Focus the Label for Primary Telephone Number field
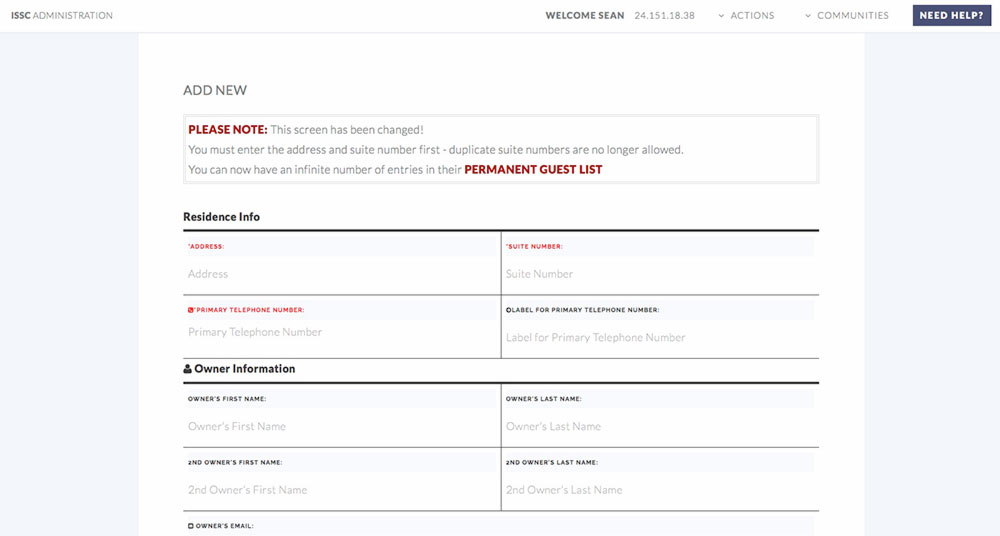The height and width of the screenshot is (536, 1000). pos(659,338)
